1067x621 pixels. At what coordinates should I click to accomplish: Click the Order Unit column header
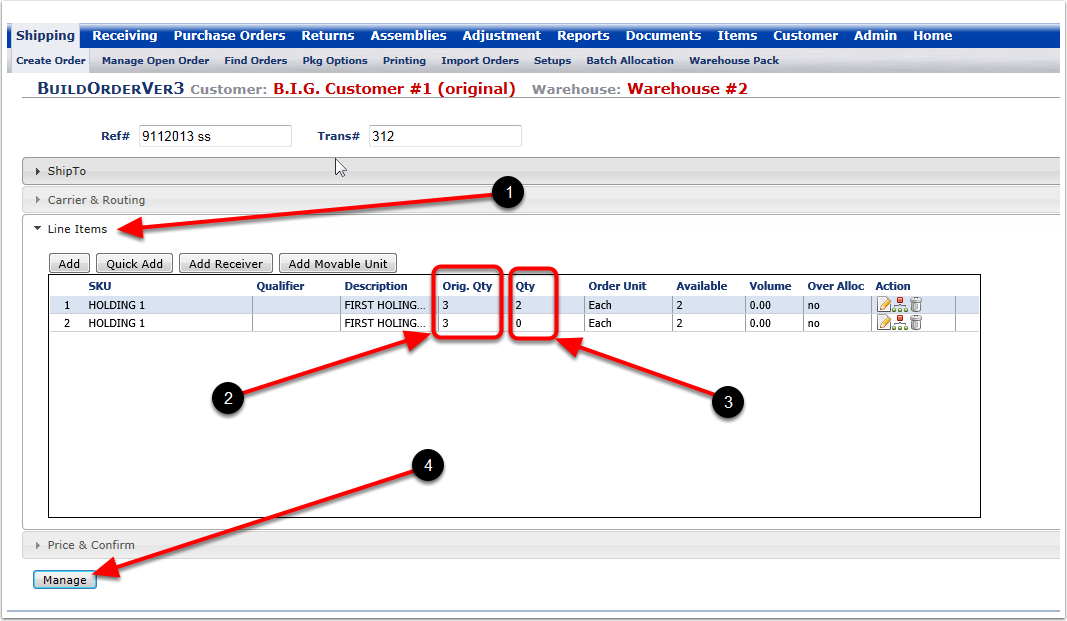tap(617, 286)
